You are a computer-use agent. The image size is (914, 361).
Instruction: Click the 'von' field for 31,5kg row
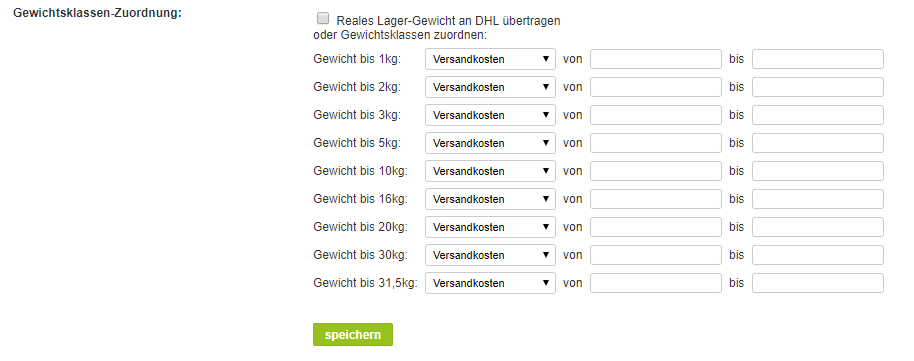point(656,283)
